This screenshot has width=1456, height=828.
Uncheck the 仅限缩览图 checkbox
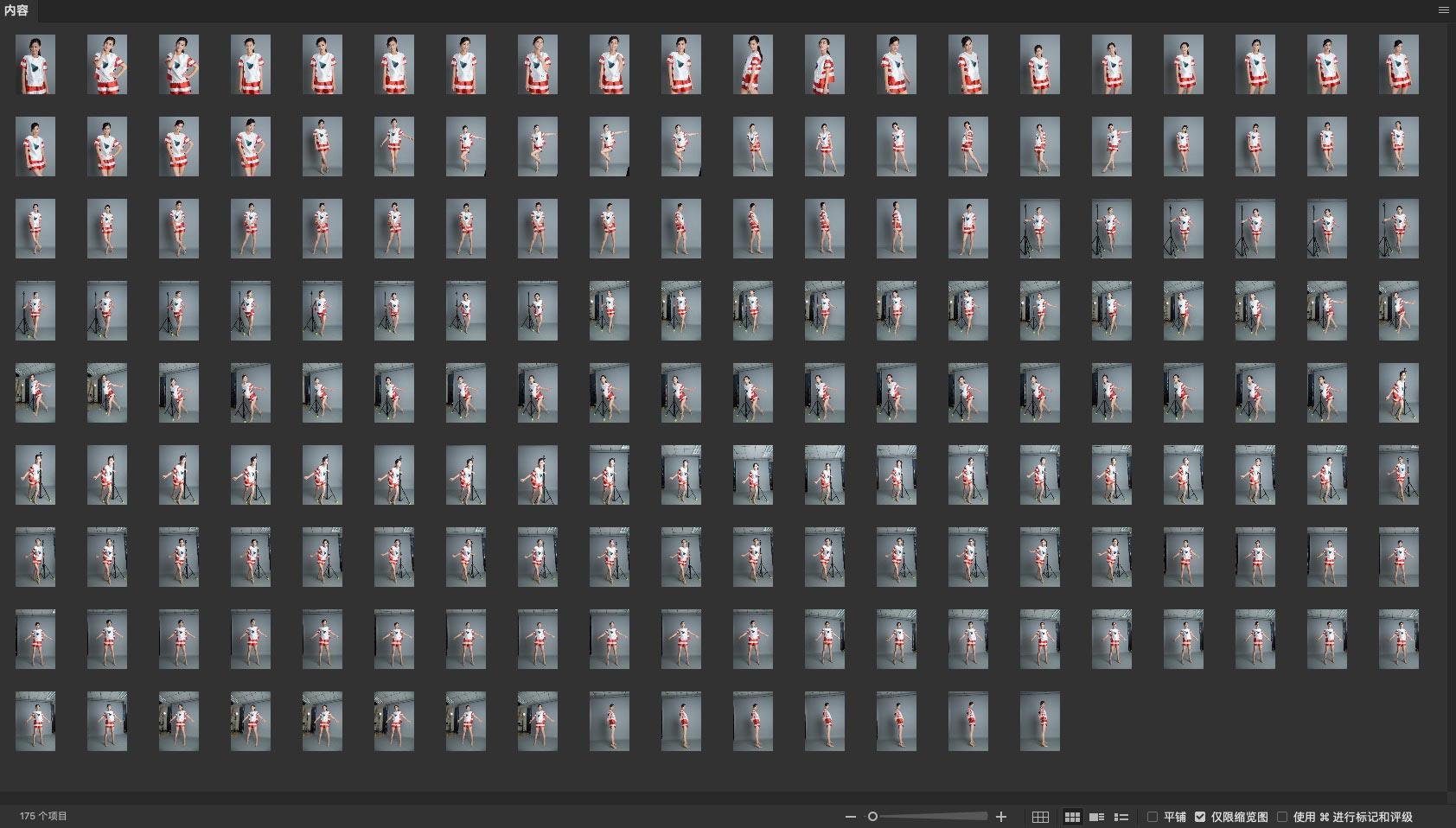pos(1200,817)
